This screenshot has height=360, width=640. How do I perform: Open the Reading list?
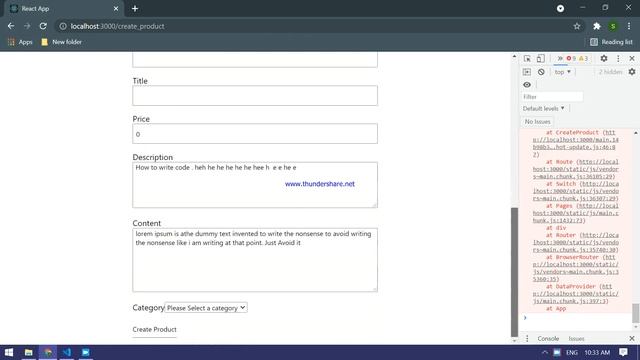(x=611, y=42)
